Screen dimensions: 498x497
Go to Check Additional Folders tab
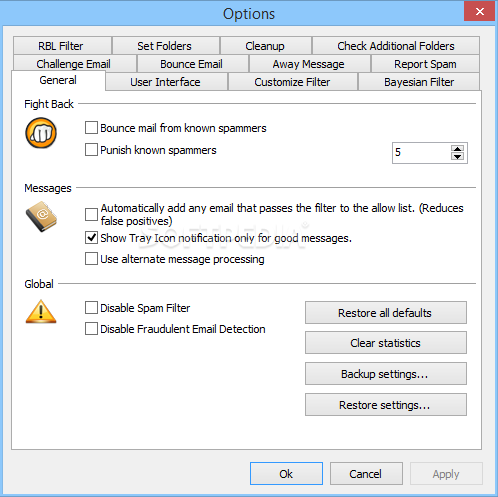click(x=396, y=46)
